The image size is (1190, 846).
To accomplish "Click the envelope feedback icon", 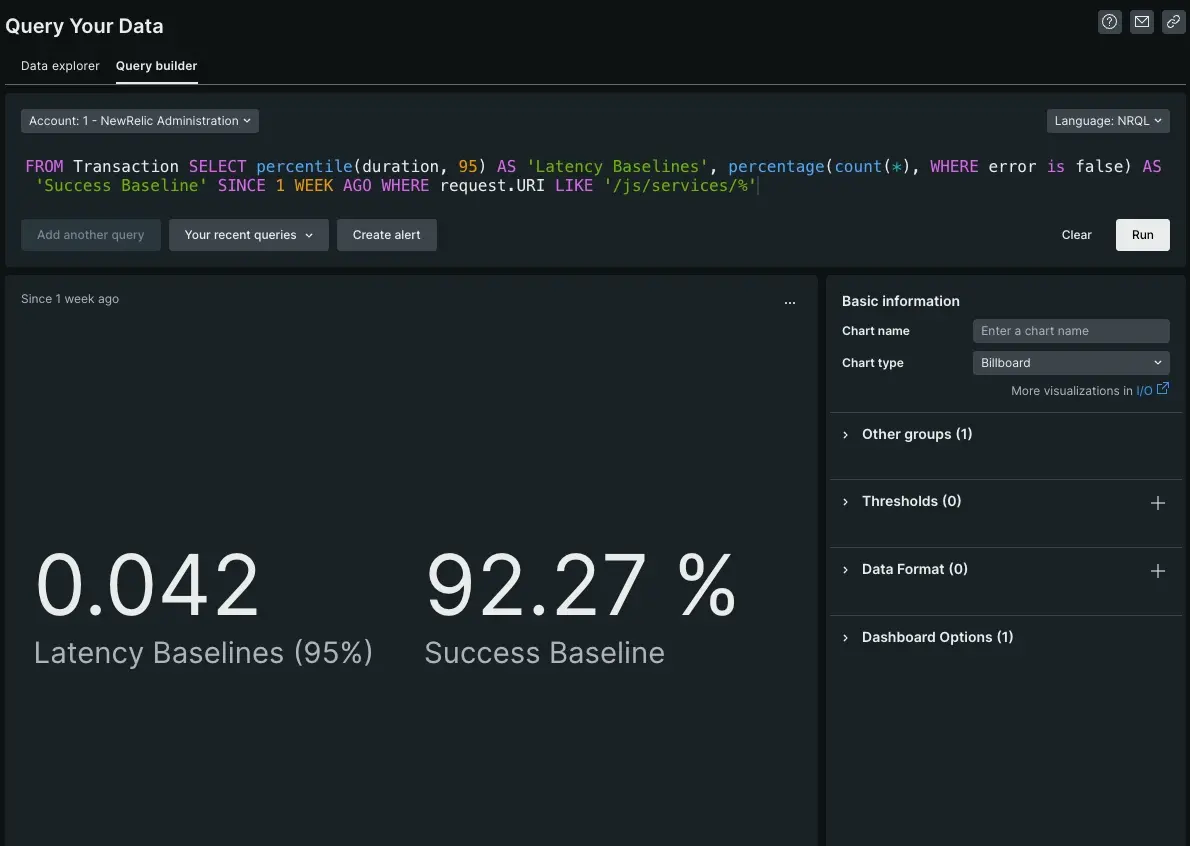I will coord(1141,22).
